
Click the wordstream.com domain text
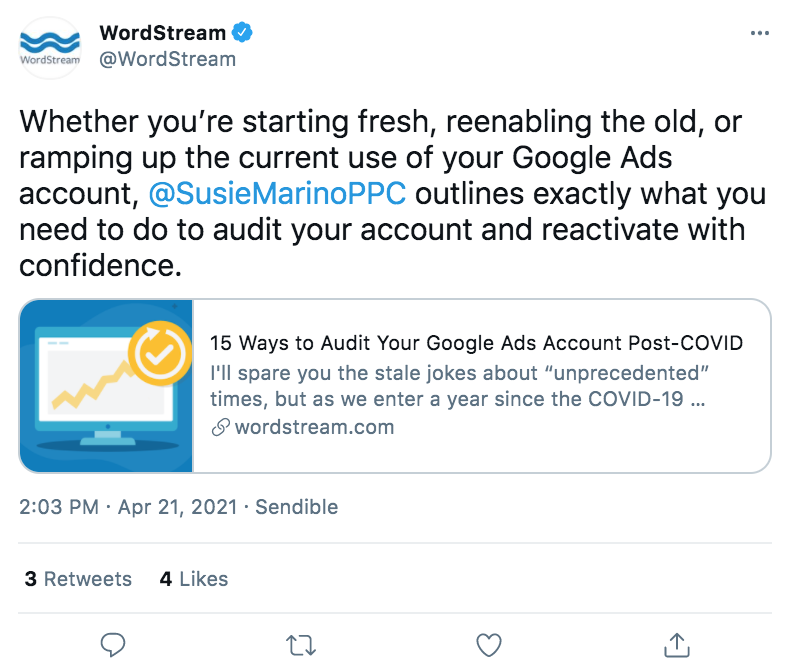[x=314, y=427]
